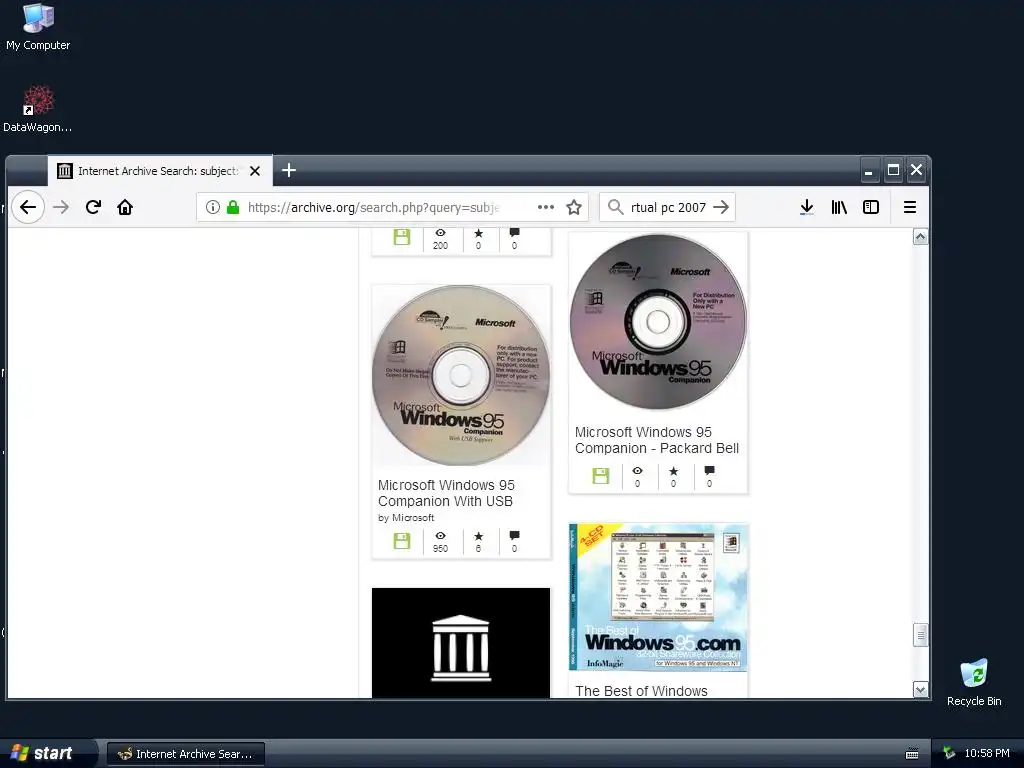Viewport: 1024px width, 768px height.
Task: Open the Windows 95 Companion With USB disc thumbnail
Action: pos(460,375)
